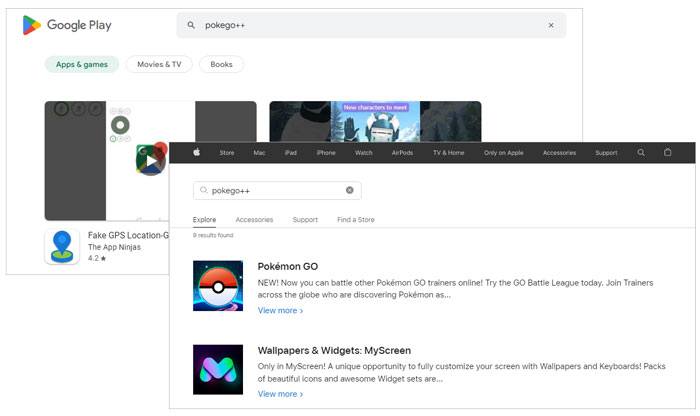Click the Google Play search field
700x416 pixels.
click(371, 25)
